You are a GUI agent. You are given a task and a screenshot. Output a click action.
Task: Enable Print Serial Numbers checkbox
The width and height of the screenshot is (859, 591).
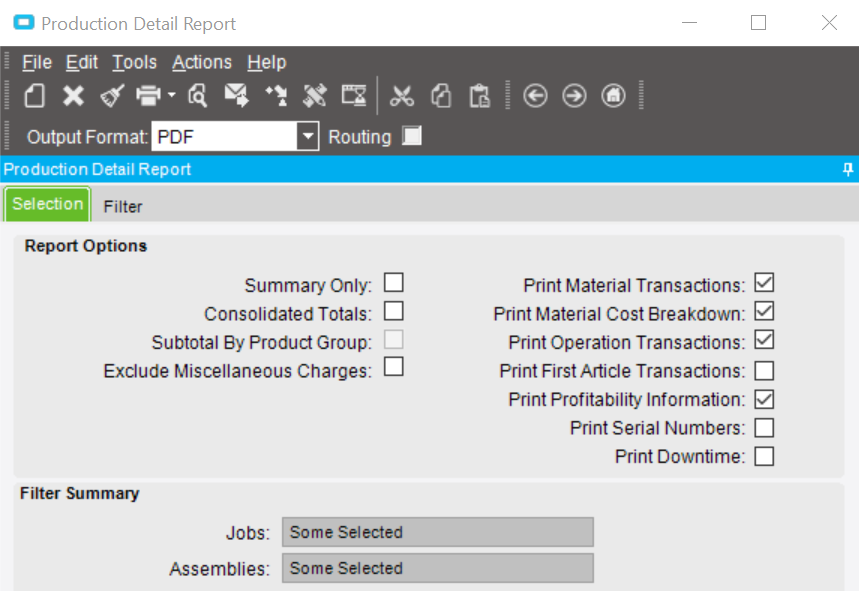coord(764,428)
